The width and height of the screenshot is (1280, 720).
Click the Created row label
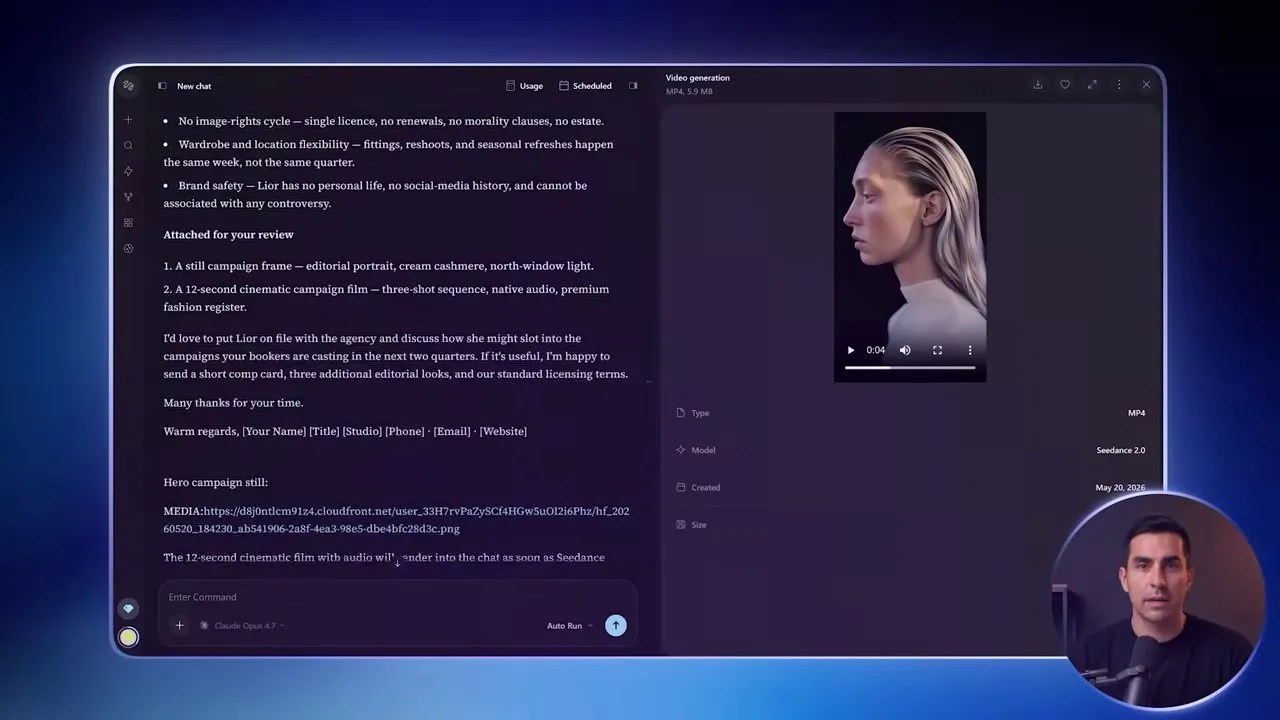(x=706, y=488)
